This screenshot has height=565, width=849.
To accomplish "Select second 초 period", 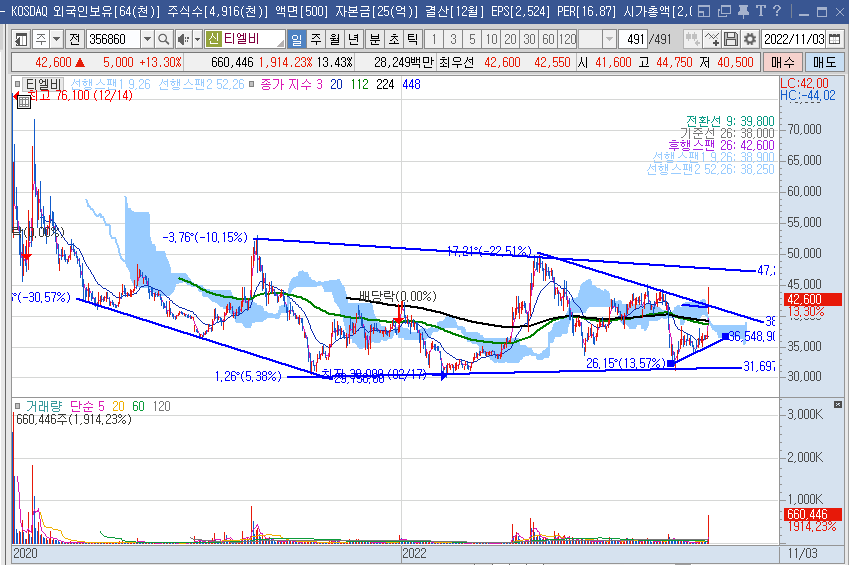I will tap(394, 39).
